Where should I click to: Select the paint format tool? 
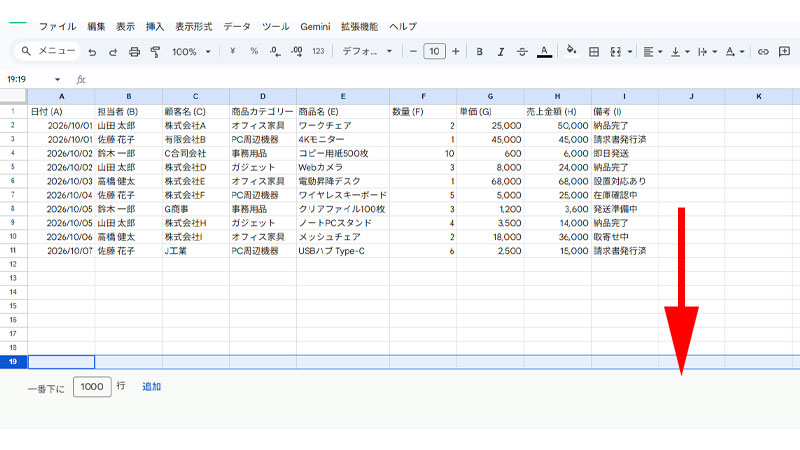[x=155, y=52]
